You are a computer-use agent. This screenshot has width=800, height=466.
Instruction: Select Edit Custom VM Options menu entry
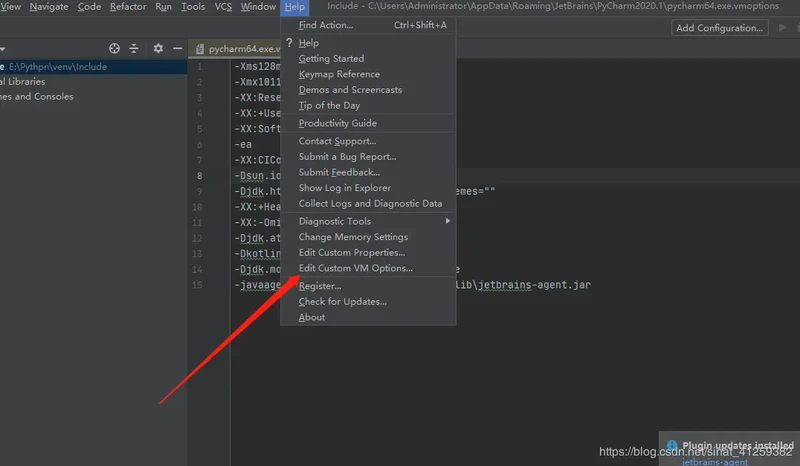[355, 268]
